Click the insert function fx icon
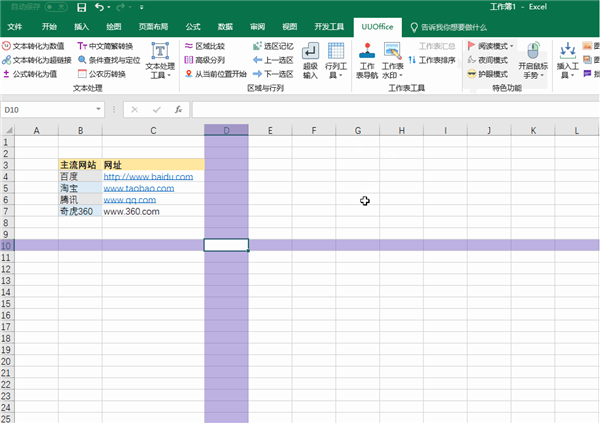The width and height of the screenshot is (600, 424). [178, 109]
